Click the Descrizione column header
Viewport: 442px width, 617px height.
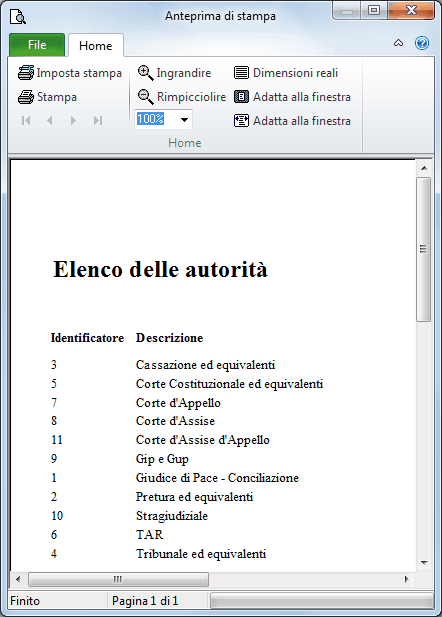click(x=169, y=338)
